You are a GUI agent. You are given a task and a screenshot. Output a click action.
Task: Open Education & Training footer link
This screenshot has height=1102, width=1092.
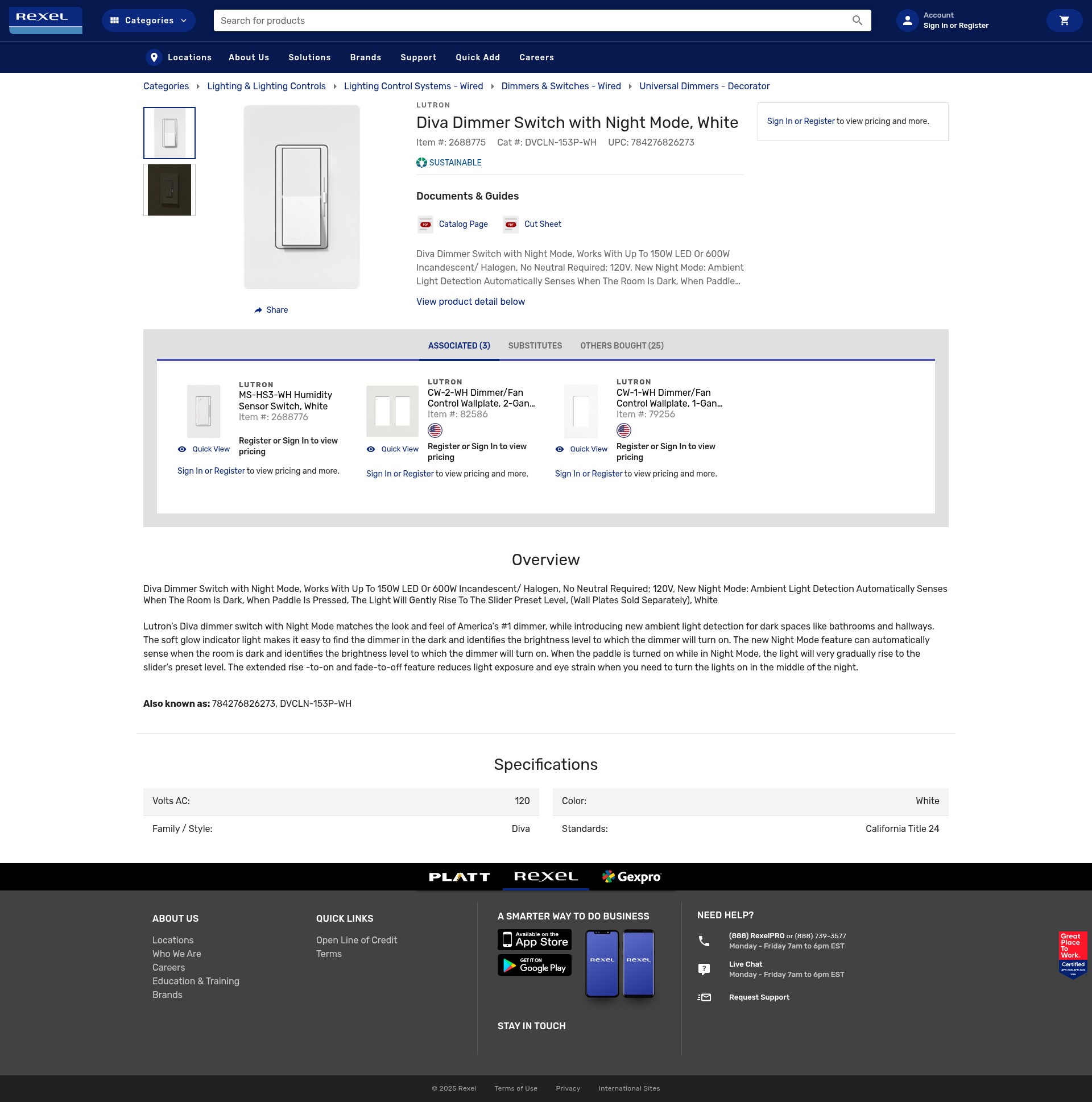tap(196, 981)
